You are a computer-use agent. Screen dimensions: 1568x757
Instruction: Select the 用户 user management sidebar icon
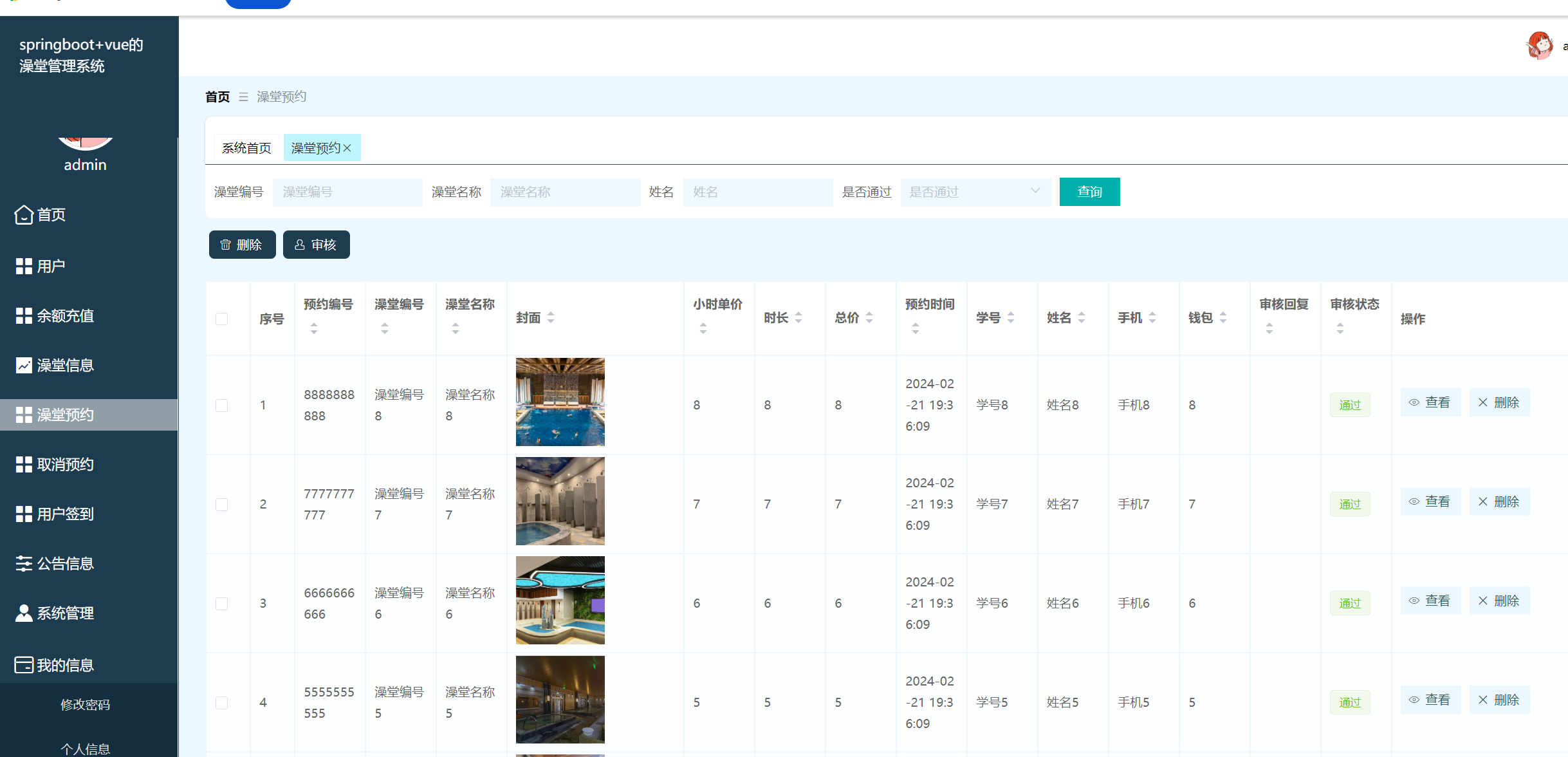click(x=24, y=265)
